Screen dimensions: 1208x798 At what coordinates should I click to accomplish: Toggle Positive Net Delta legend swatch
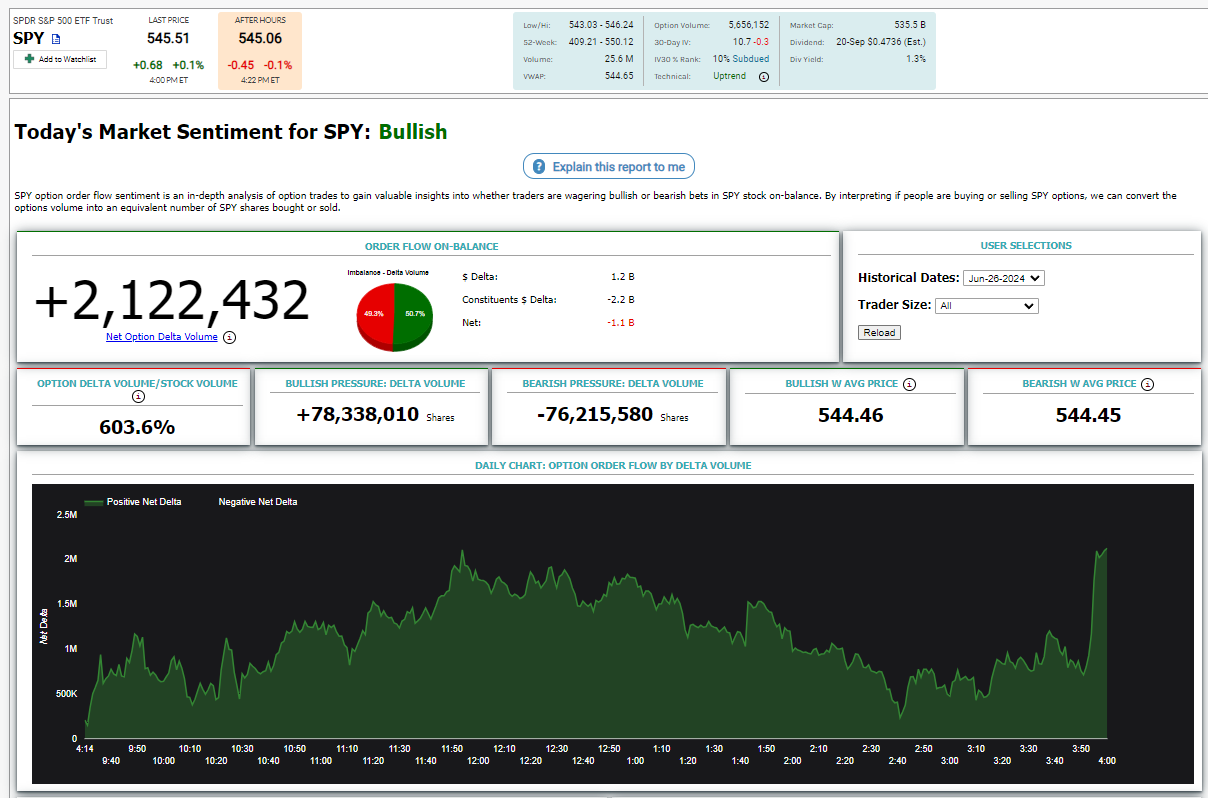(x=93, y=502)
